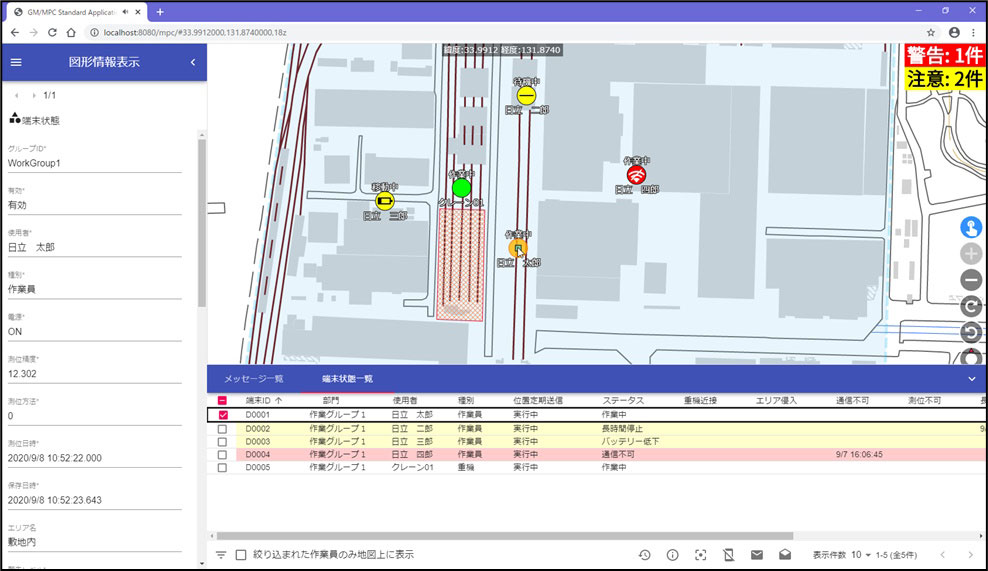Click the opened envelope icon

[x=785, y=555]
